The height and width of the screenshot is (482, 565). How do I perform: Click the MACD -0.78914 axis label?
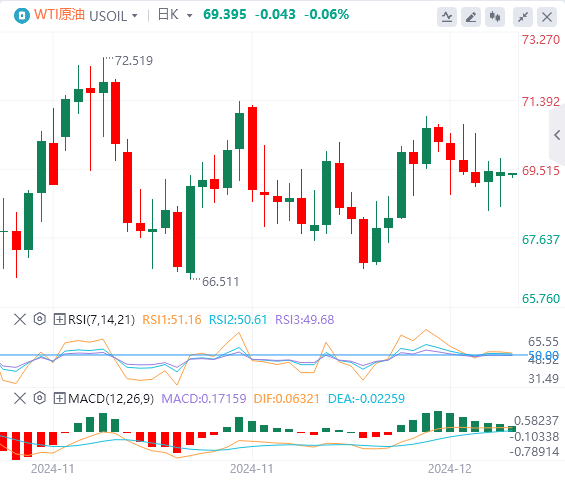[534, 452]
